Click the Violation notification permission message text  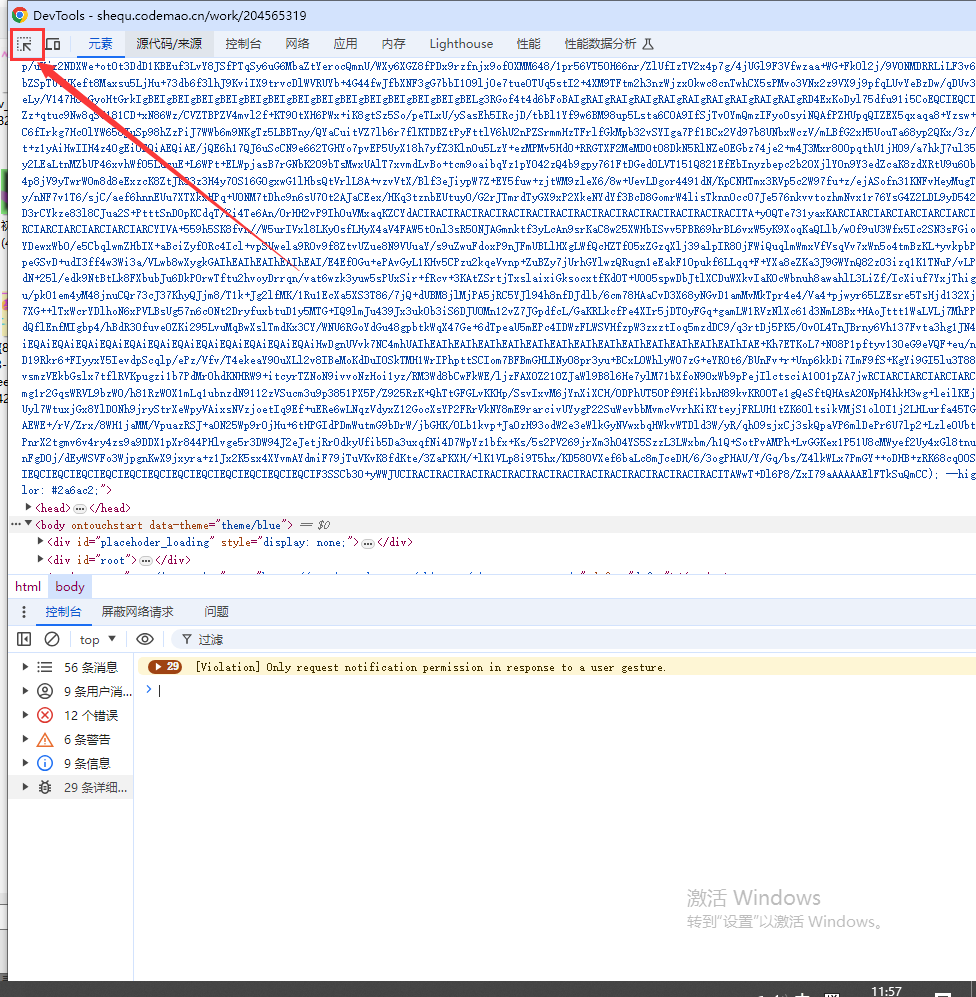(430, 667)
